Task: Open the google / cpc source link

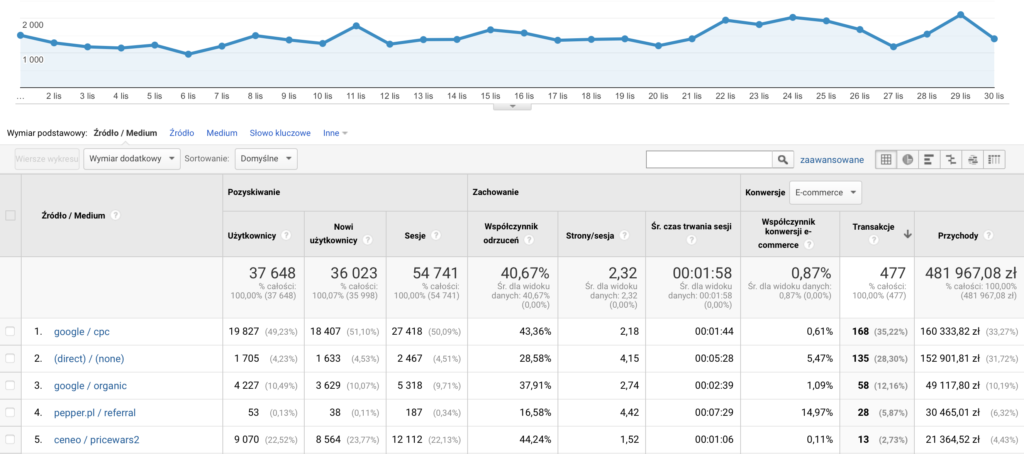Action: tap(82, 332)
